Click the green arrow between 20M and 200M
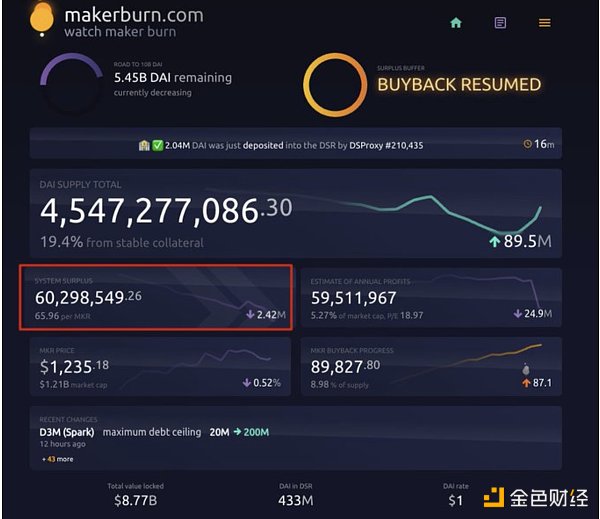Viewport: 600px width, 519px height. 237,432
